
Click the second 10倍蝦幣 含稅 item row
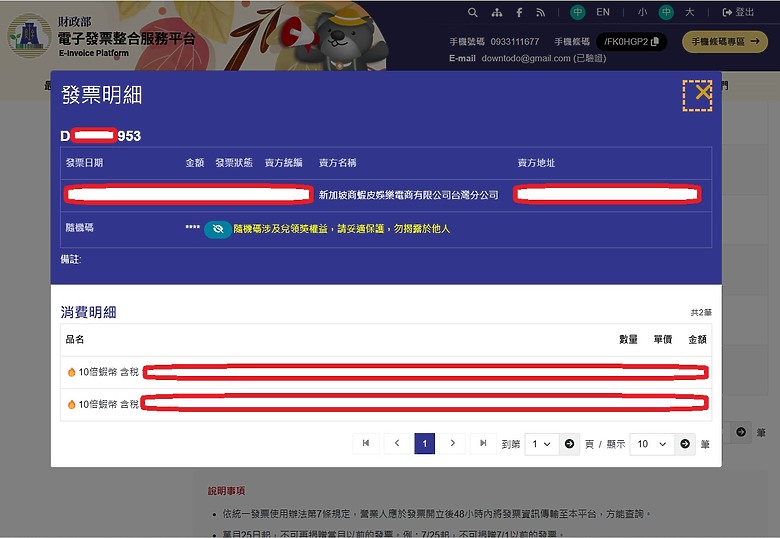pyautogui.click(x=386, y=405)
